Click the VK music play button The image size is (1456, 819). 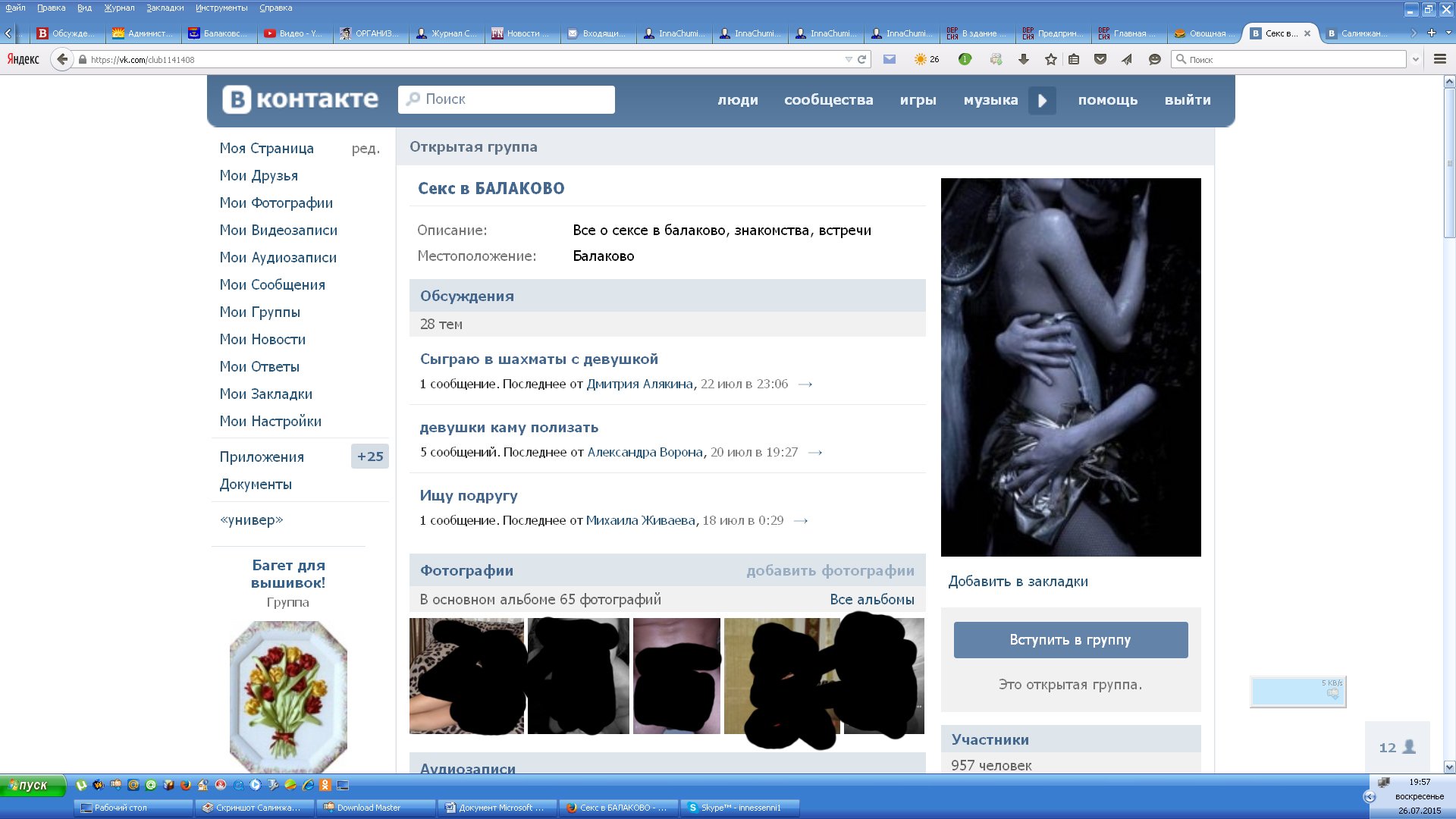[1042, 100]
